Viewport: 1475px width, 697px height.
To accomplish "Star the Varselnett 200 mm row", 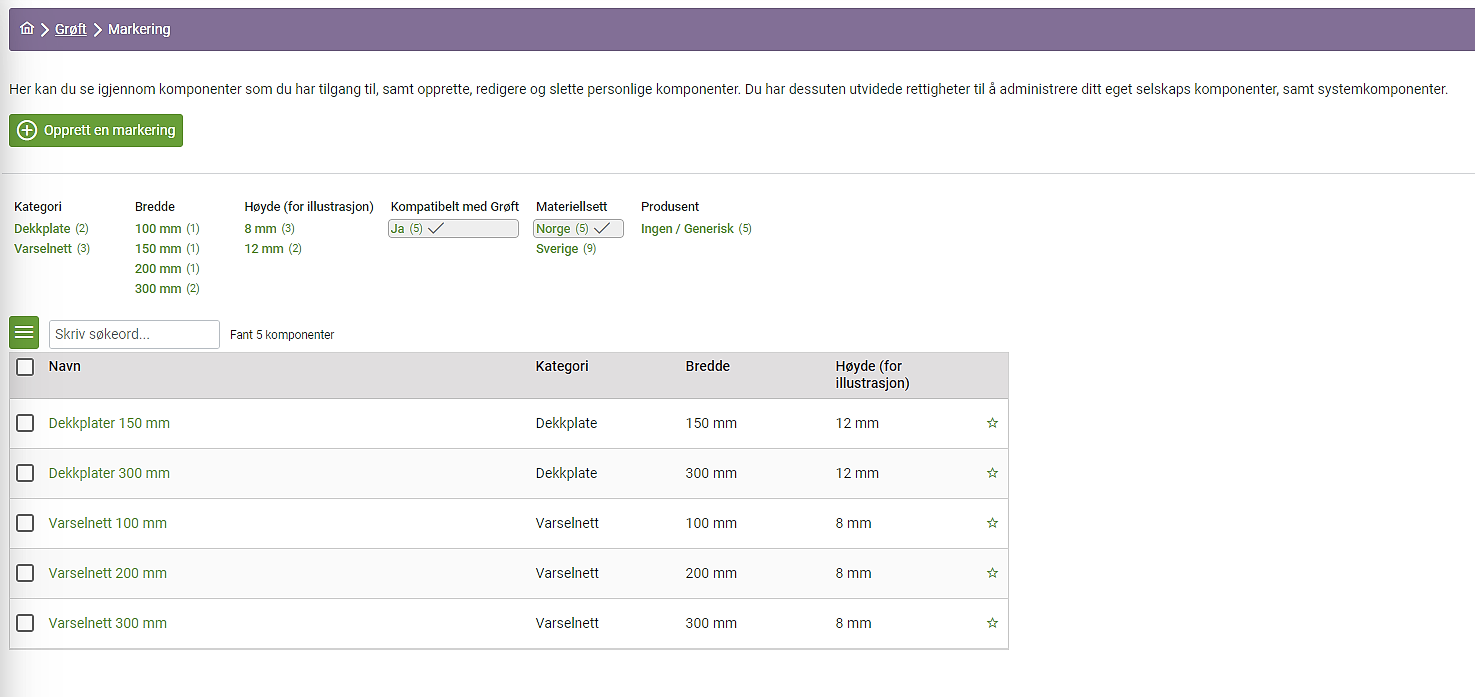I will (992, 573).
